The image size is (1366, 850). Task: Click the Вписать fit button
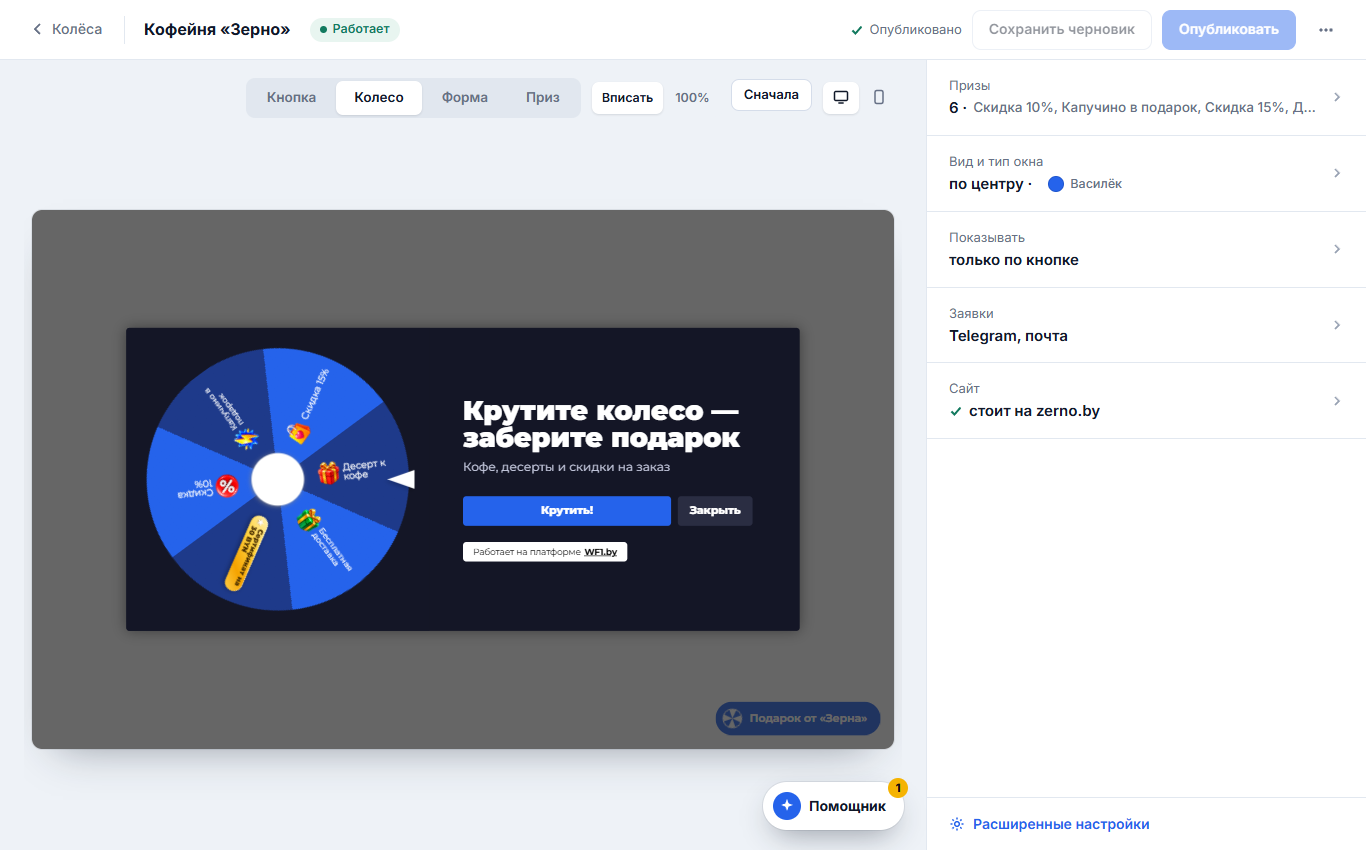(x=627, y=97)
